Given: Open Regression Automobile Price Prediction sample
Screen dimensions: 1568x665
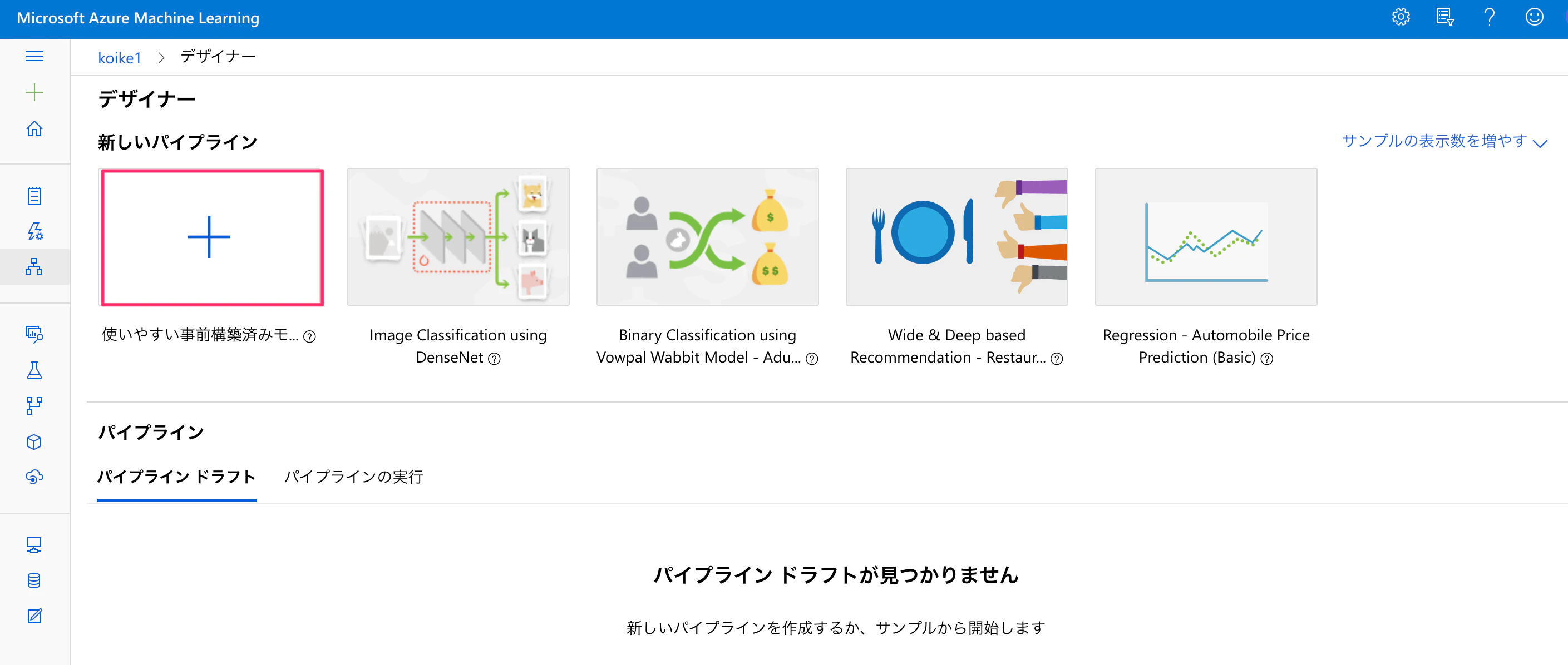Looking at the screenshot, I should tap(1206, 237).
